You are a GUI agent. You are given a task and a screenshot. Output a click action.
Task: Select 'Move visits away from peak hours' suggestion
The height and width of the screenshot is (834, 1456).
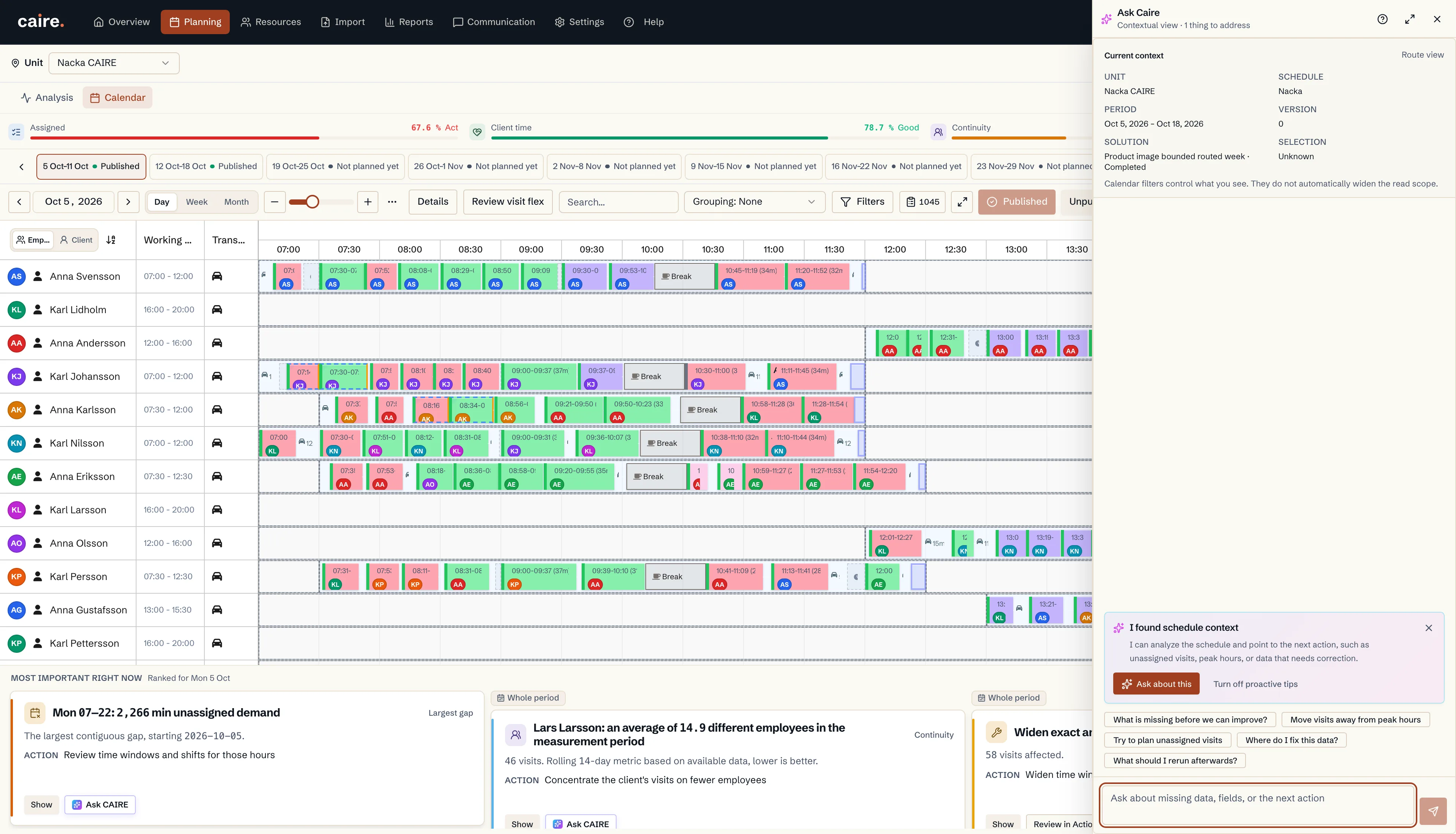pyautogui.click(x=1355, y=720)
